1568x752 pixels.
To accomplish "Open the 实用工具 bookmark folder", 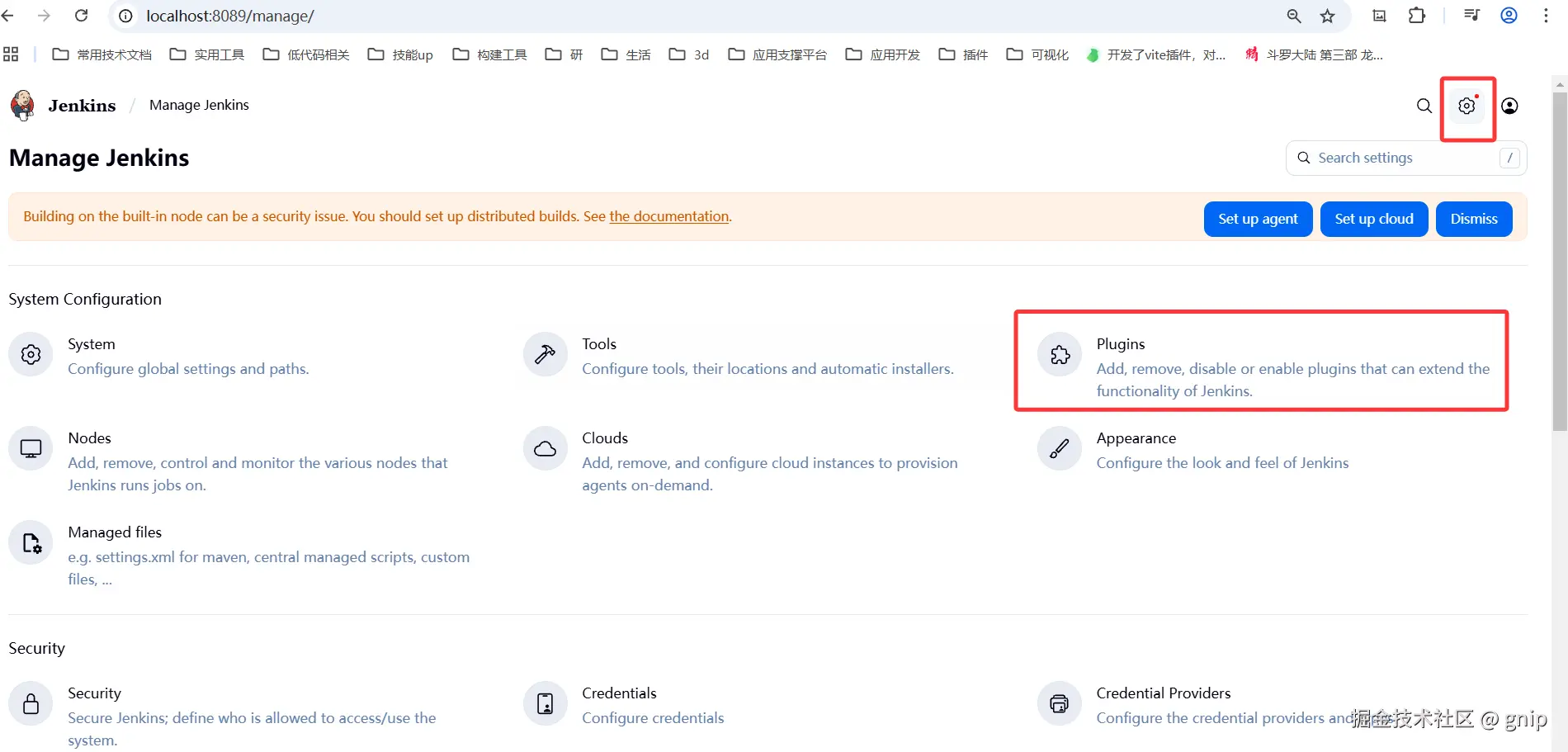I will click(x=206, y=54).
